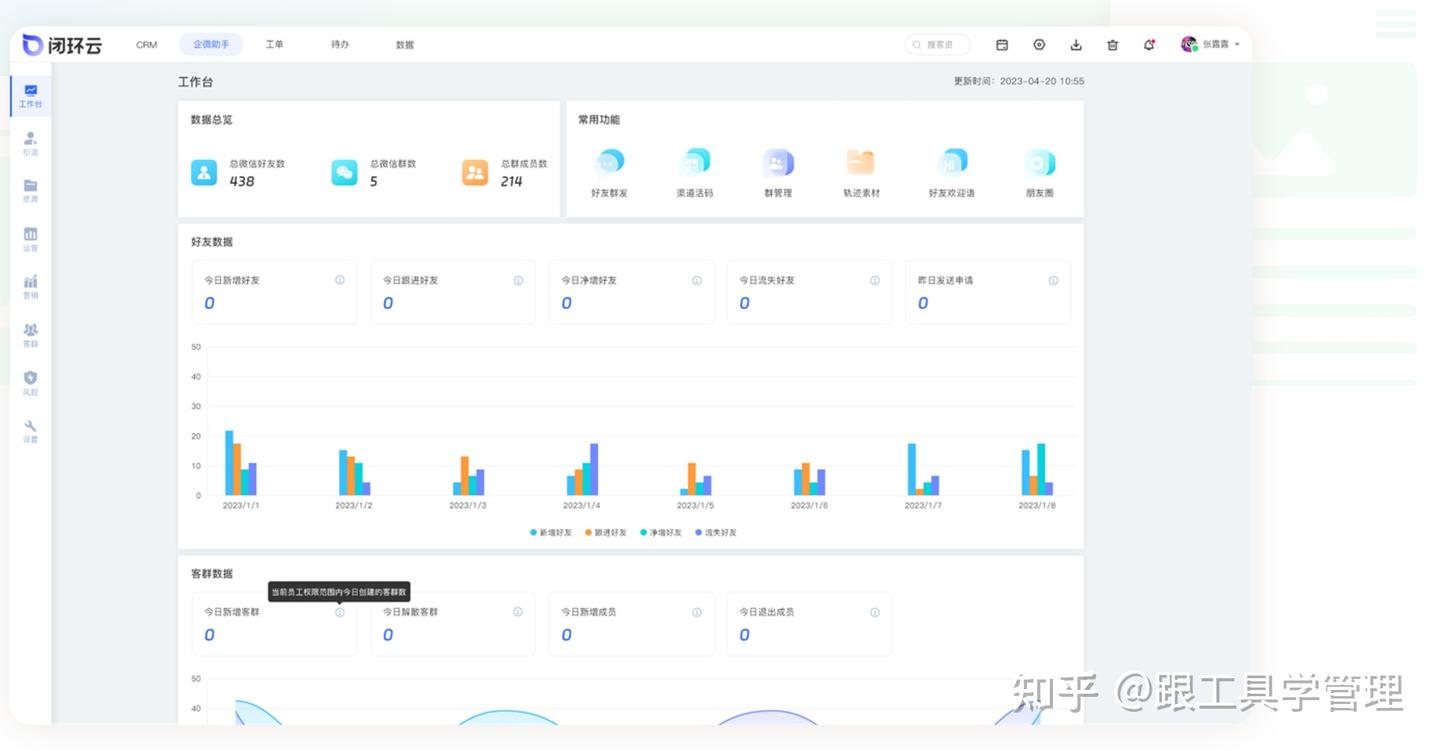Open the 风控 risk control sidebar section
Viewport: 1440px width, 751px height.
30,381
